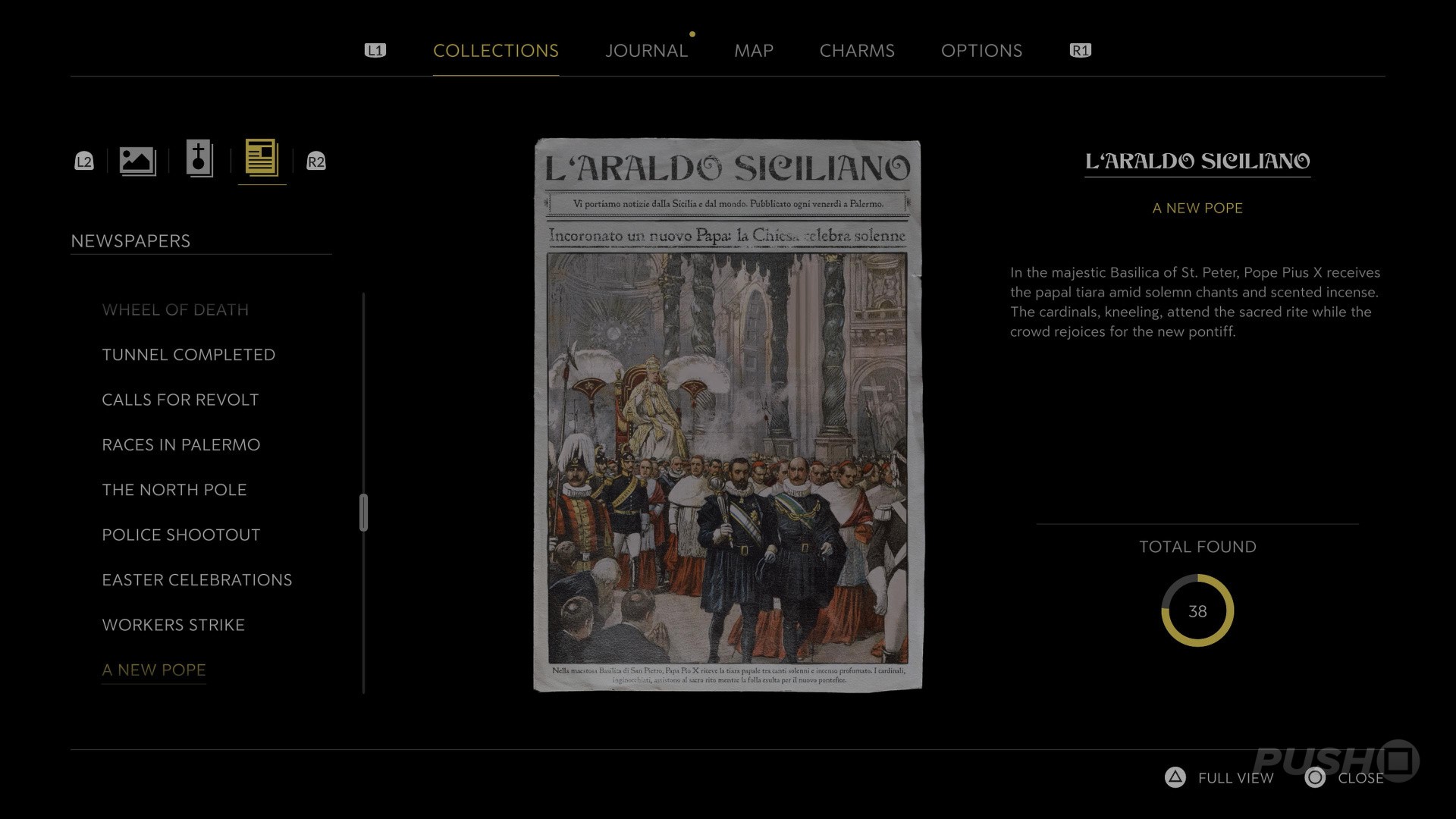Select the Tunnel Completed newspaper
This screenshot has width=1456, height=819.
188,355
